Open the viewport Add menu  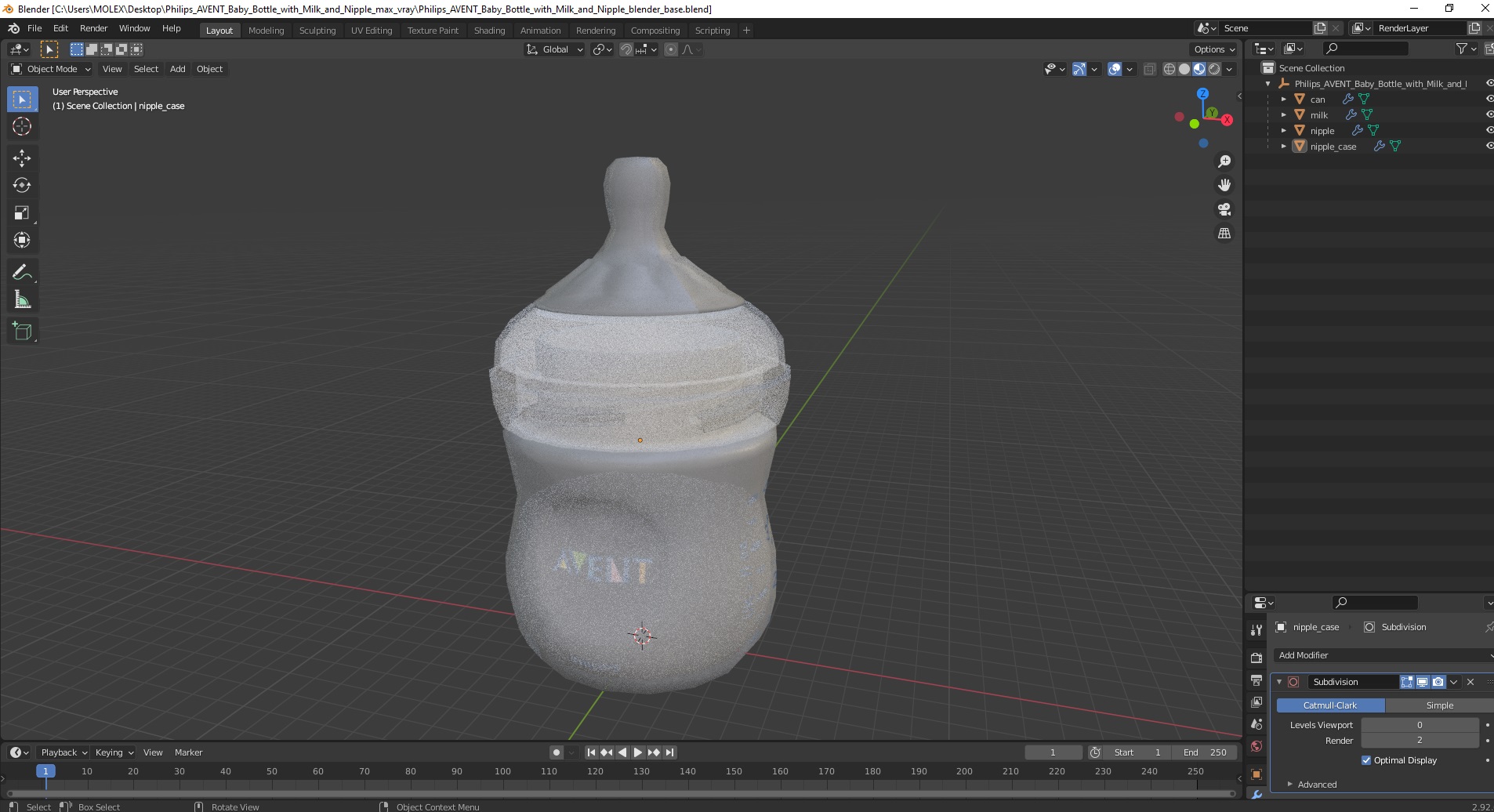[178, 69]
